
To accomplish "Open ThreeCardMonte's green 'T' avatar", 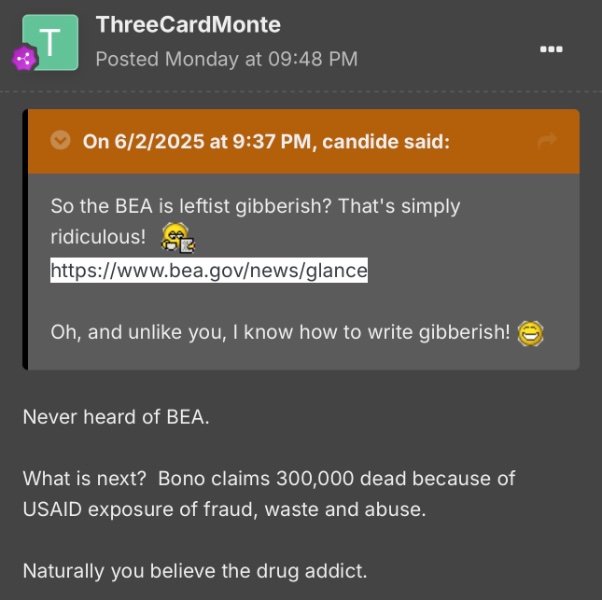I will [x=50, y=42].
